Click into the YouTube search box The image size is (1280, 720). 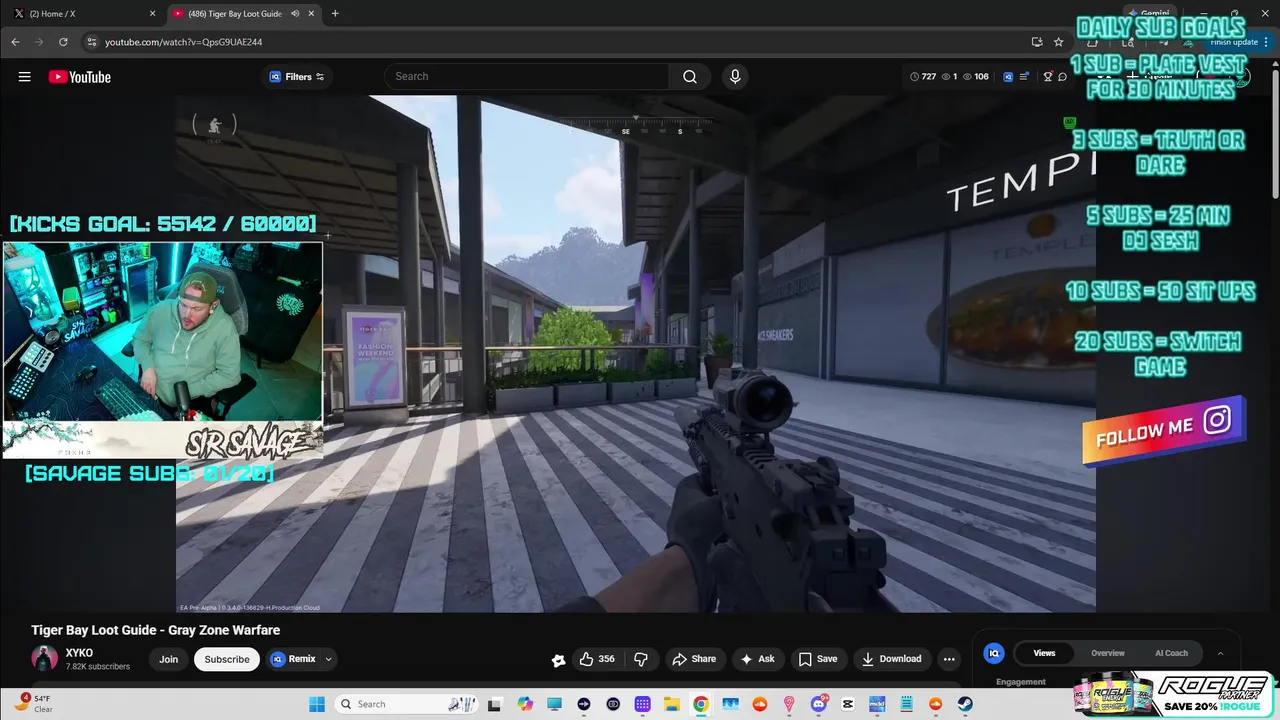click(527, 77)
